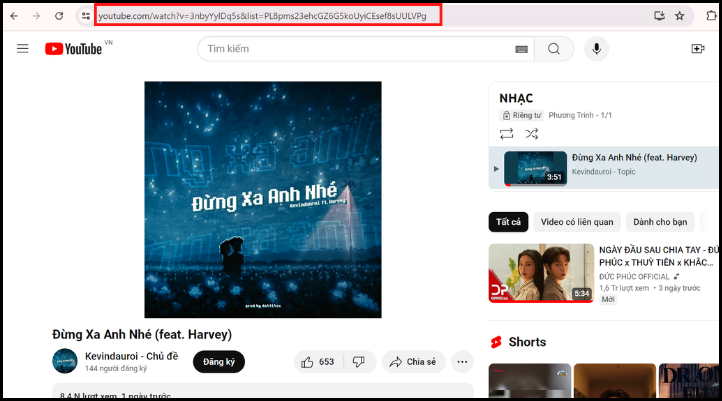Select the Video có liên quan chip
This screenshot has width=722, height=401.
(x=577, y=222)
